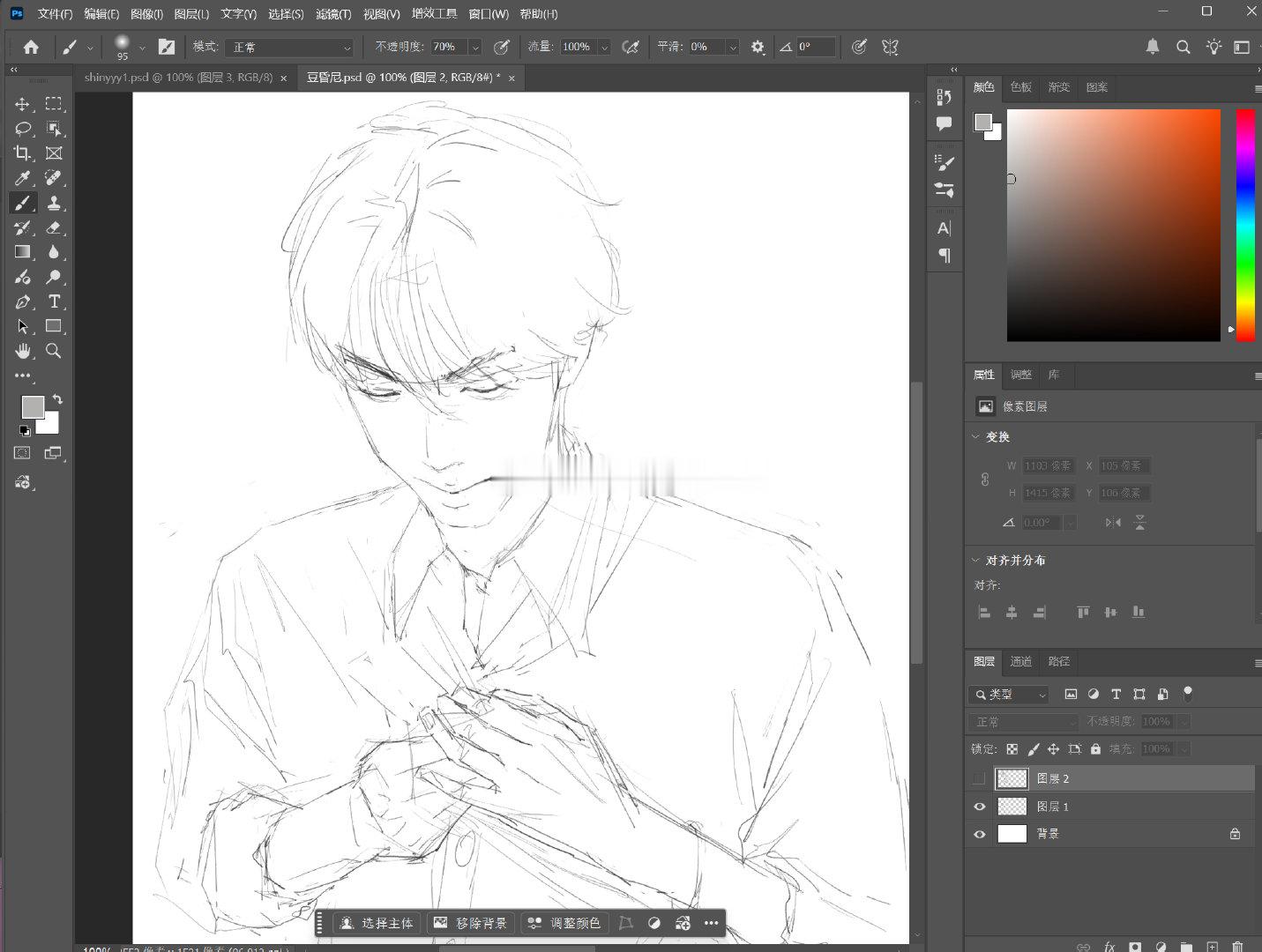
Task: Open the 色板 panel tab
Action: [x=1021, y=87]
